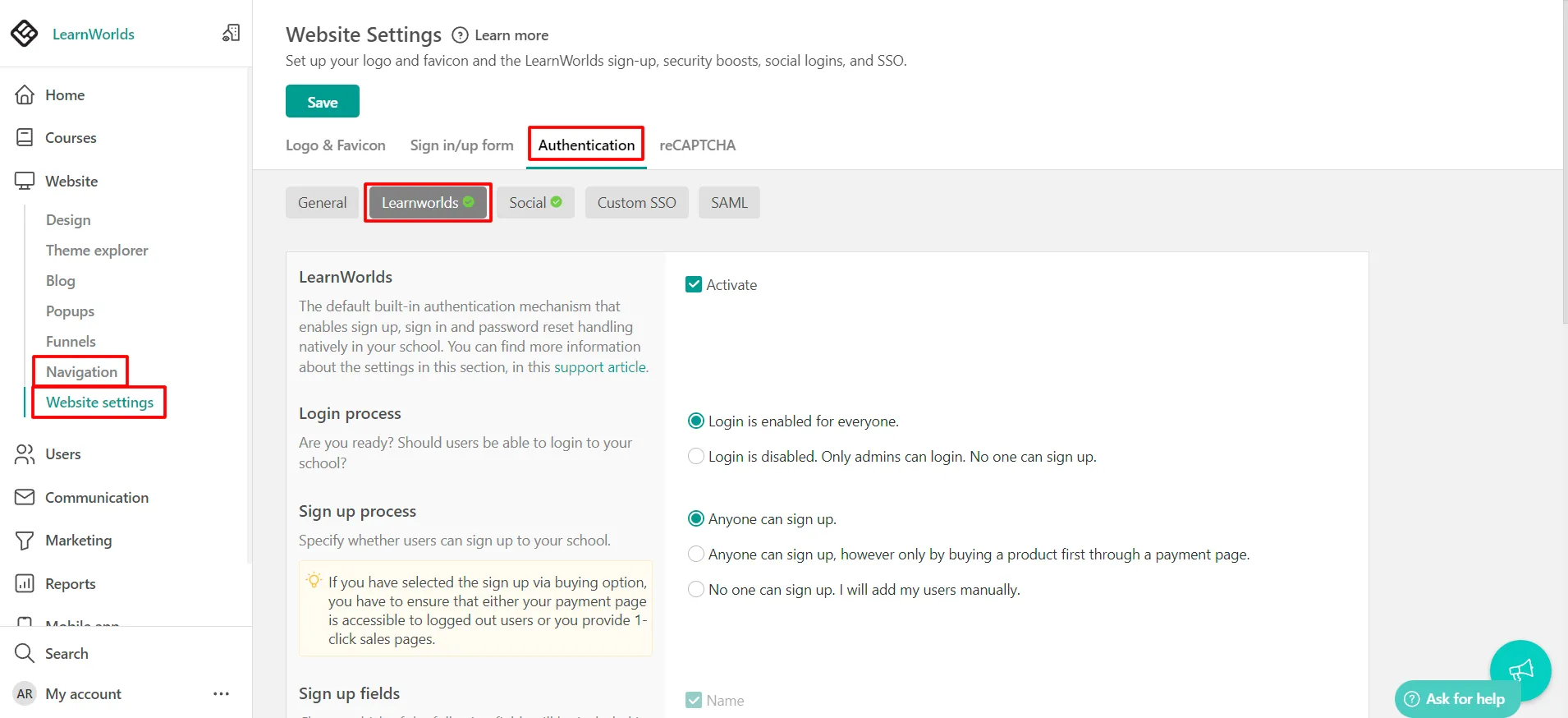
Task: Choose sign up only by buying a product
Action: coord(695,555)
